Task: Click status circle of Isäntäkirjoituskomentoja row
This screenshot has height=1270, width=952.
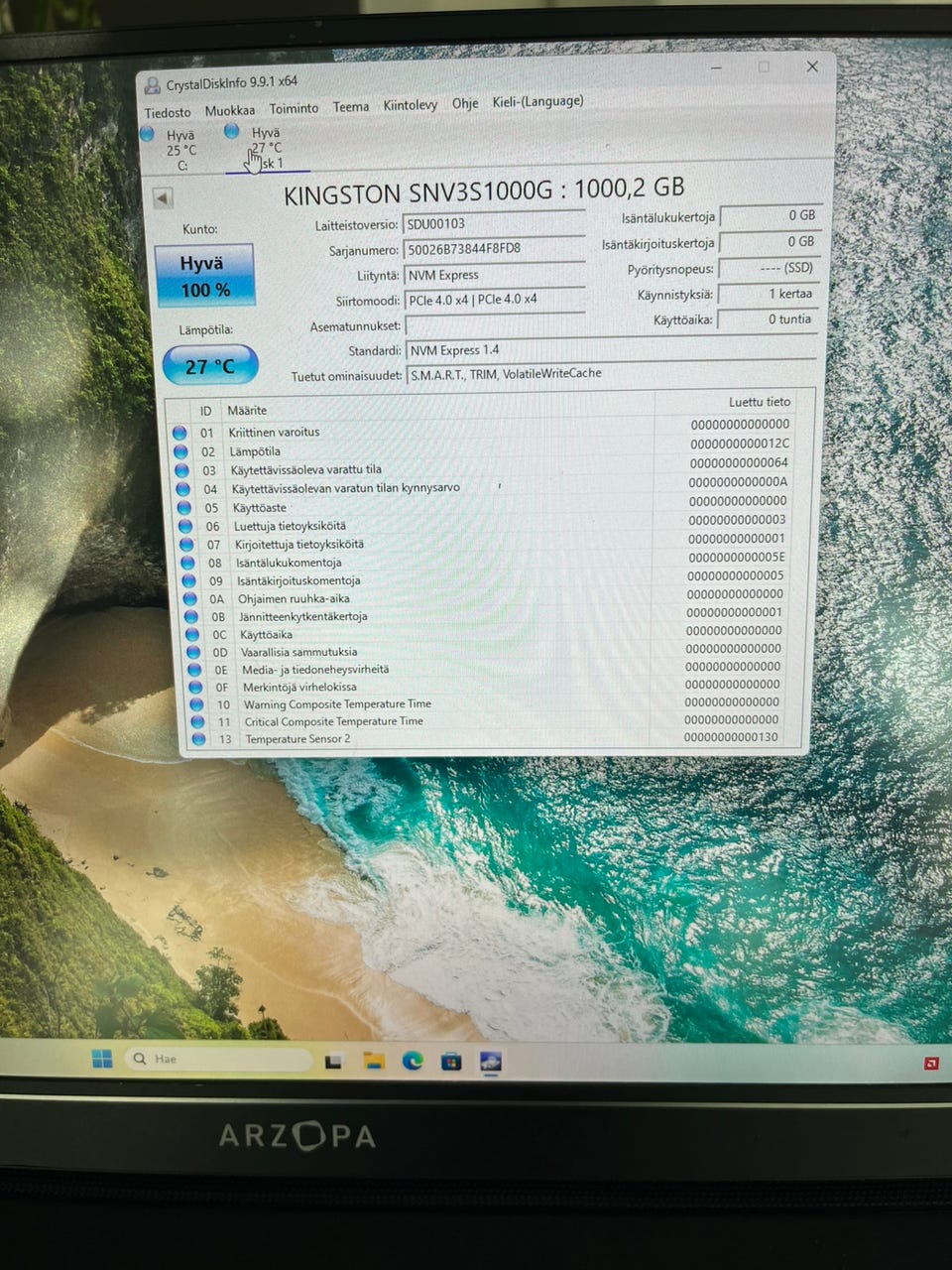Action: pos(188,580)
